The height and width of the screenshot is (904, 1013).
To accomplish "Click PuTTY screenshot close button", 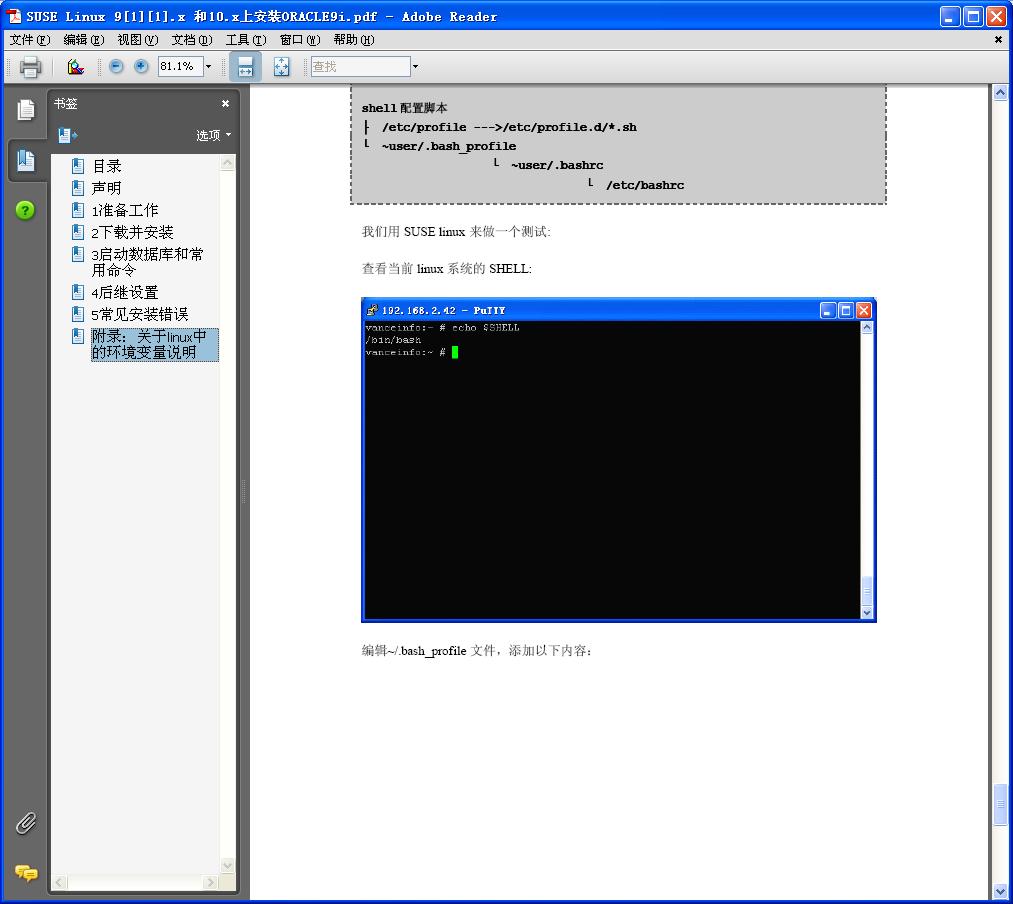I will click(x=863, y=311).
